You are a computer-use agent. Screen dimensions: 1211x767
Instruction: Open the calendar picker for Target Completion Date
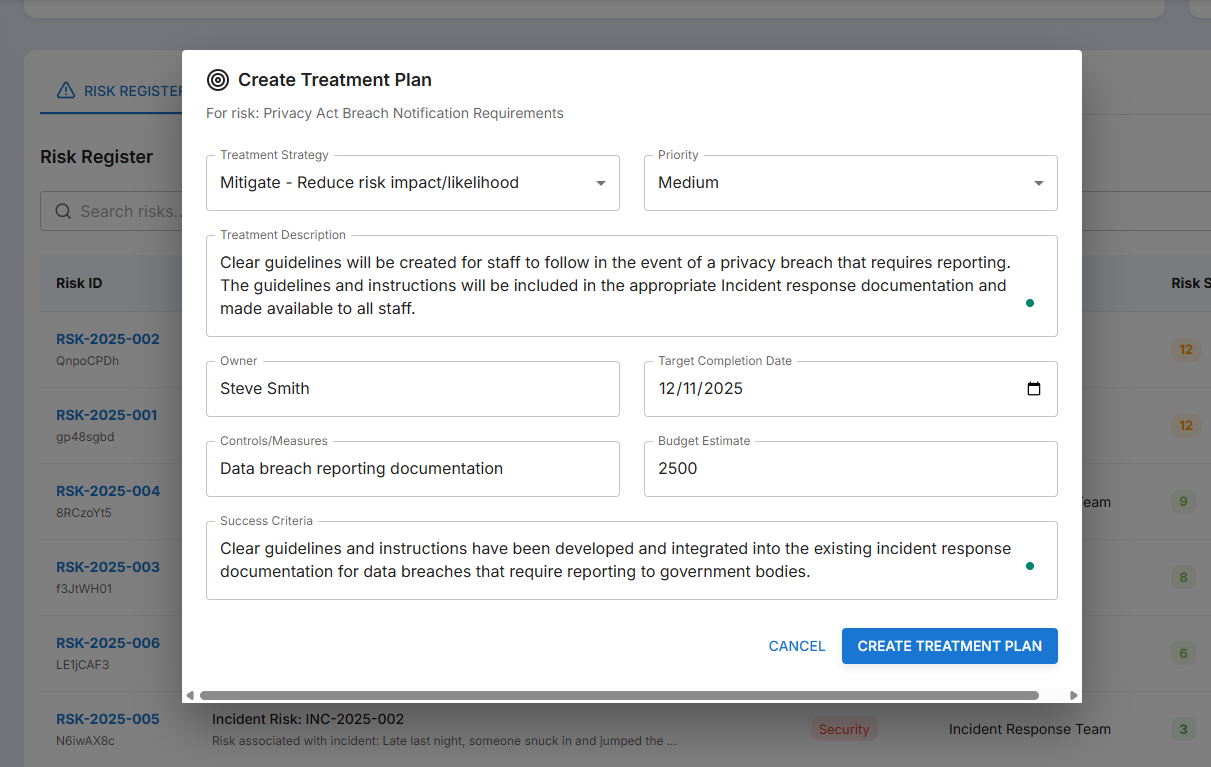pyautogui.click(x=1034, y=389)
